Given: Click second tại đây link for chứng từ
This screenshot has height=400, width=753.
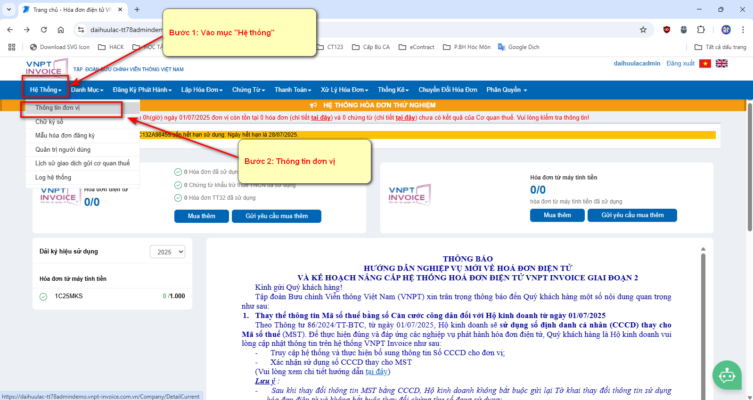Looking at the screenshot, I should (x=405, y=118).
